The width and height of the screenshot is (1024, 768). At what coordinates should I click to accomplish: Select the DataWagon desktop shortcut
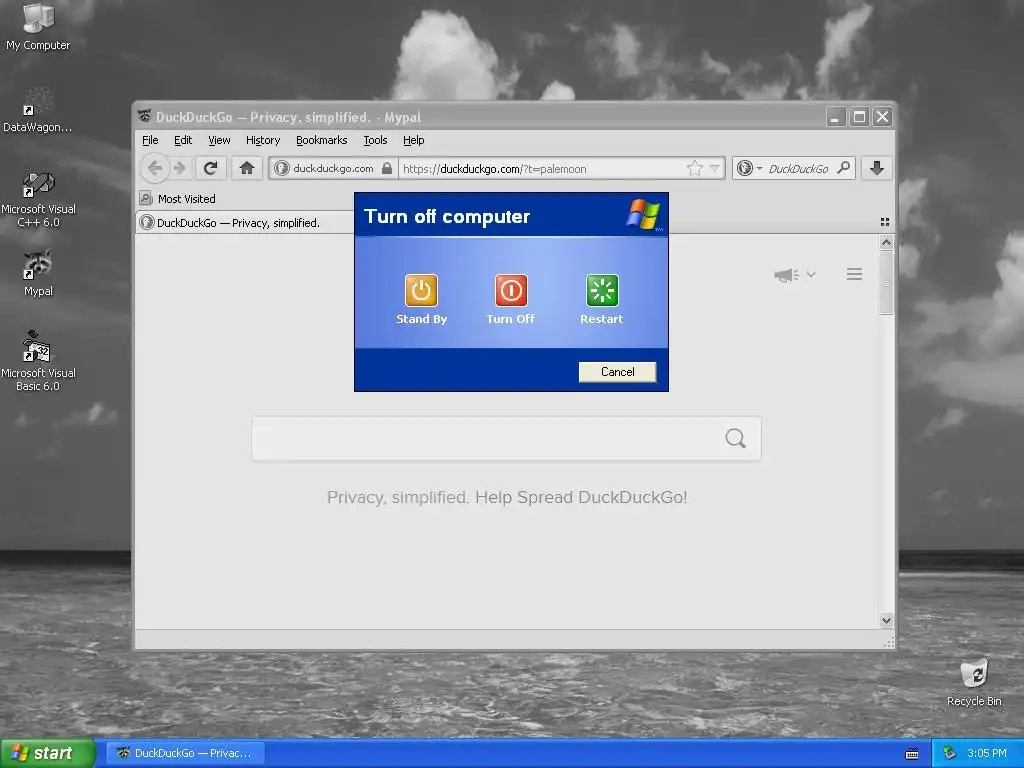[38, 110]
